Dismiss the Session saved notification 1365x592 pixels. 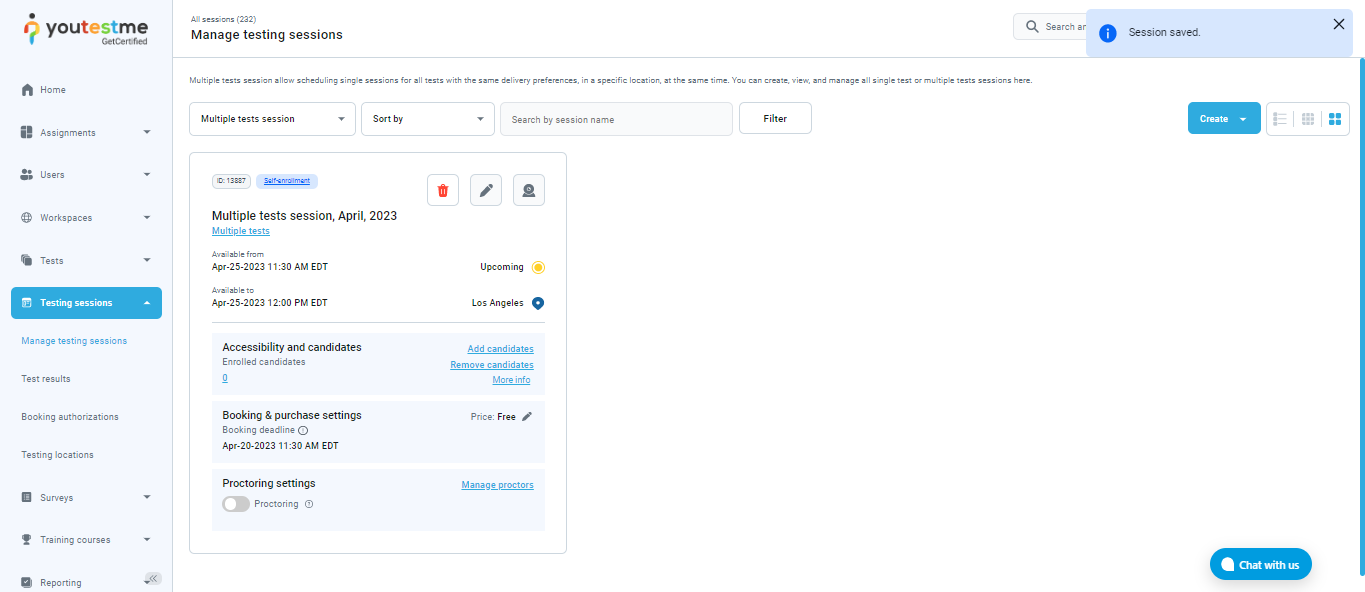pos(1339,24)
